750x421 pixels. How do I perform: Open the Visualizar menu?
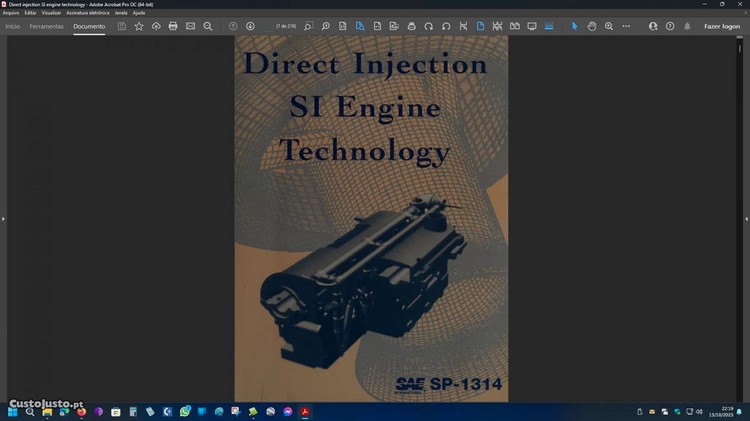click(51, 13)
